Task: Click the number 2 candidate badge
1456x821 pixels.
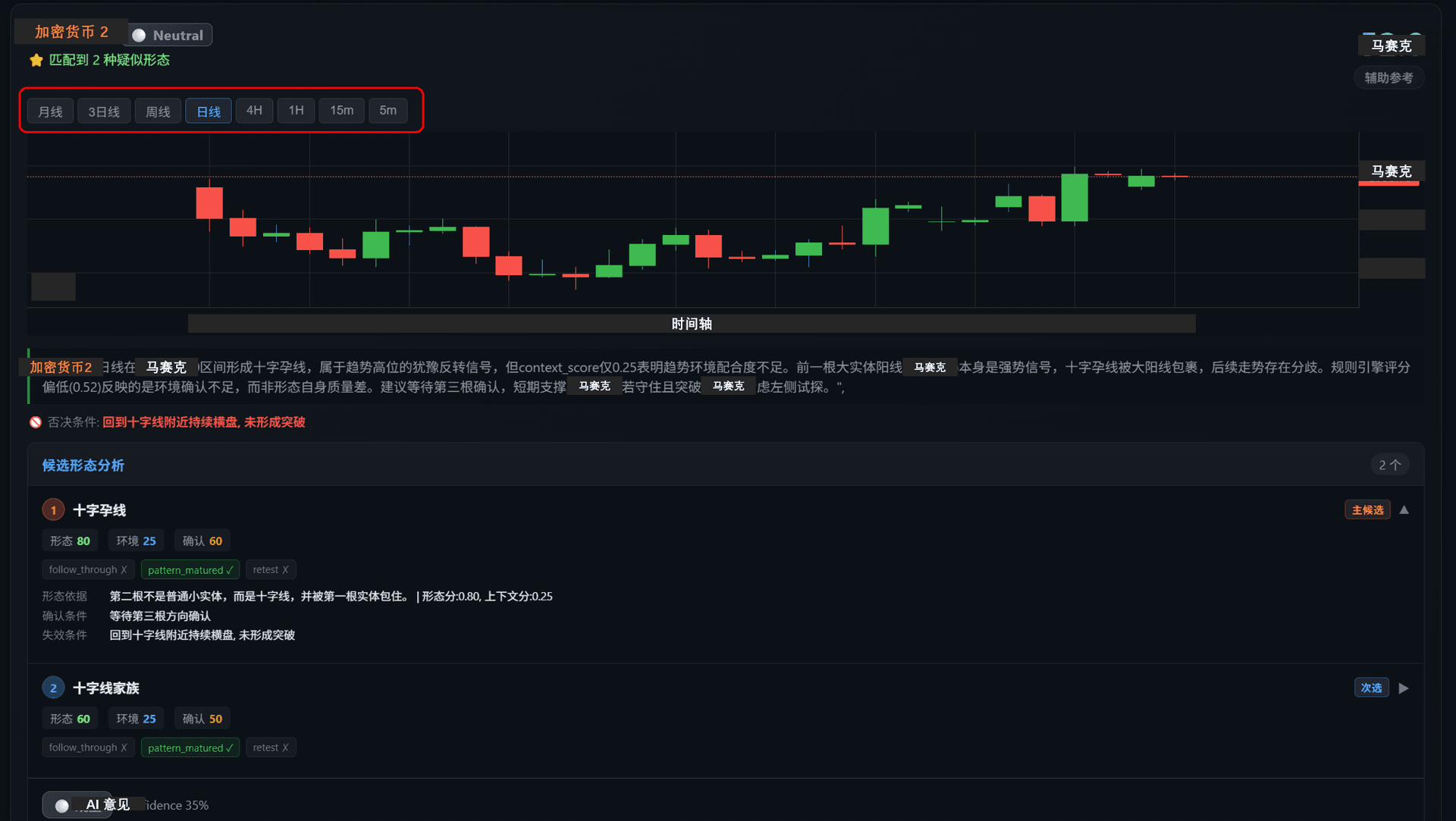Action: pyautogui.click(x=53, y=688)
